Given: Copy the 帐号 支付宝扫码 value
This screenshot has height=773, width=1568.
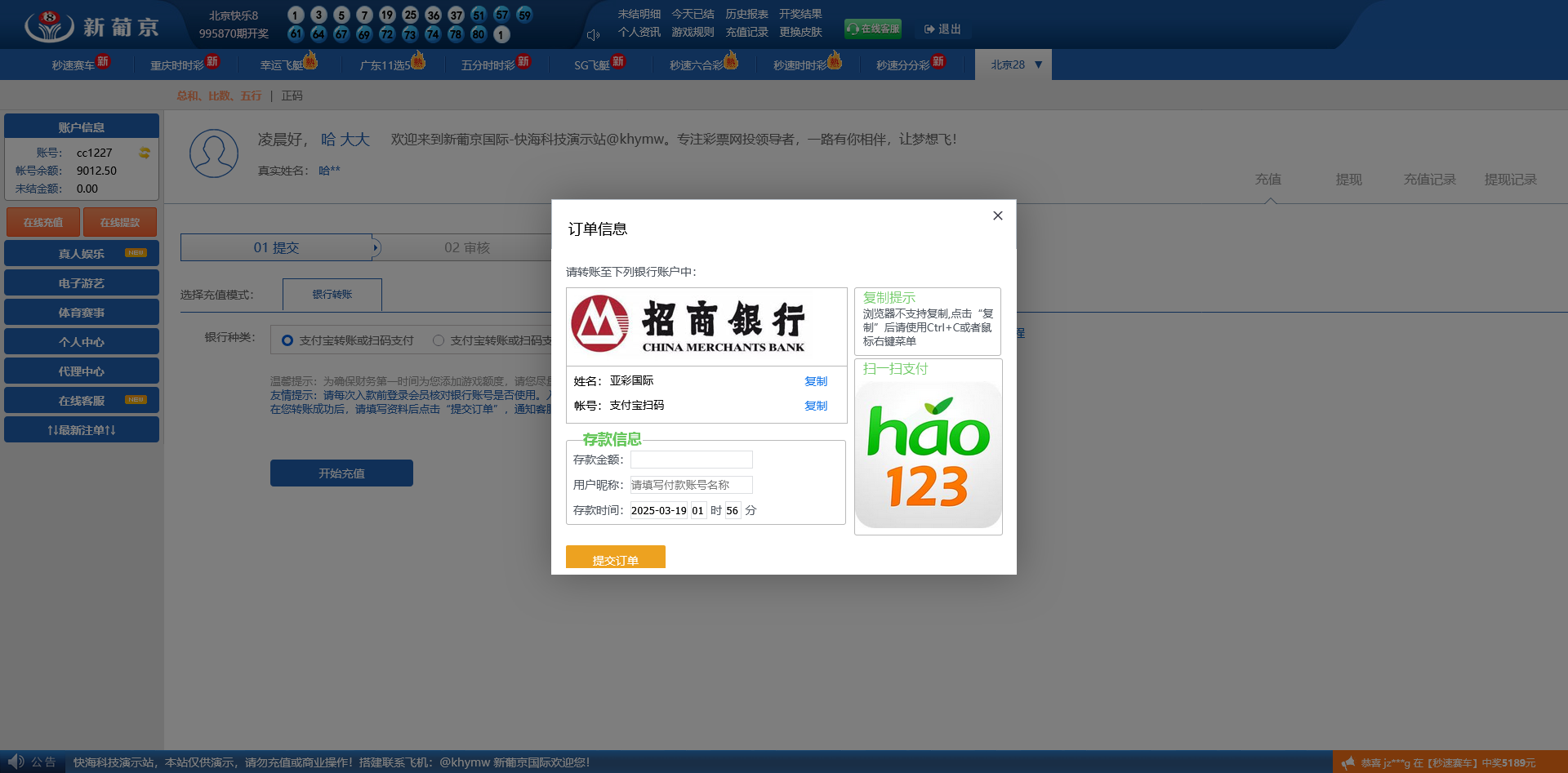Looking at the screenshot, I should pyautogui.click(x=815, y=406).
